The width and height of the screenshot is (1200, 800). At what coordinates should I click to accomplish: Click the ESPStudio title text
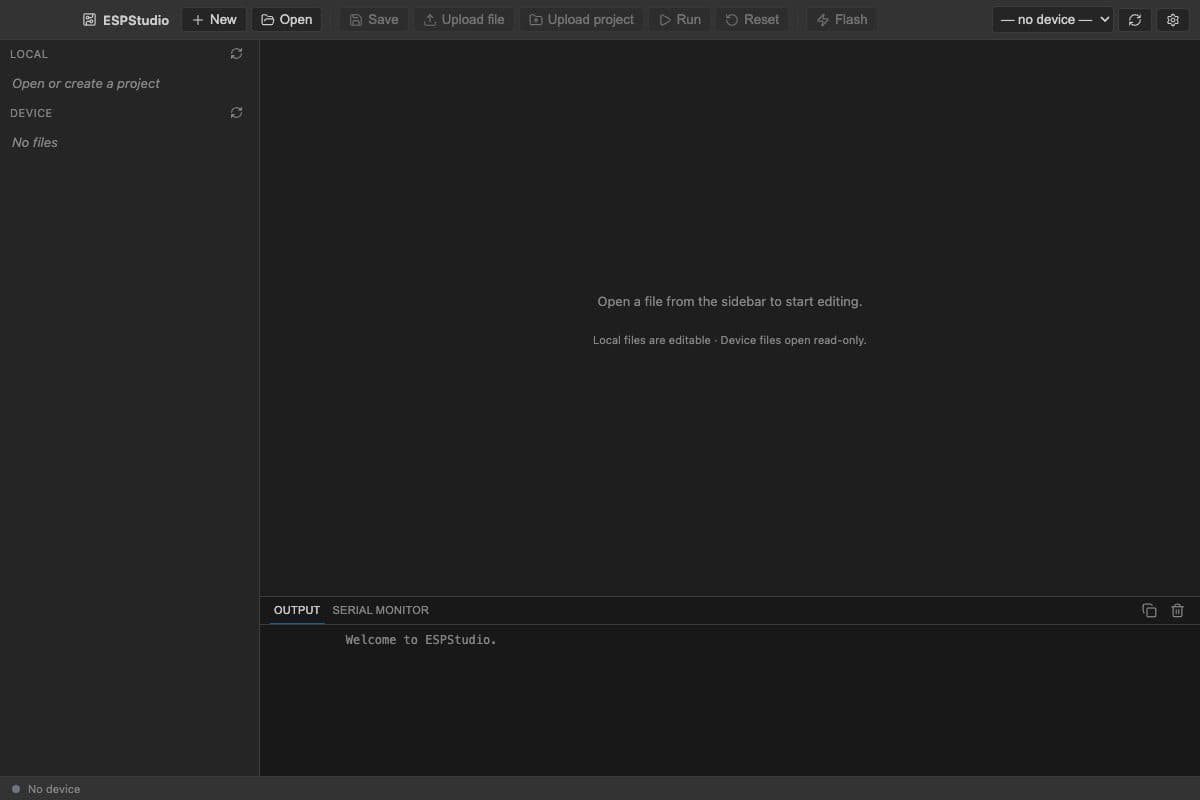[136, 20]
